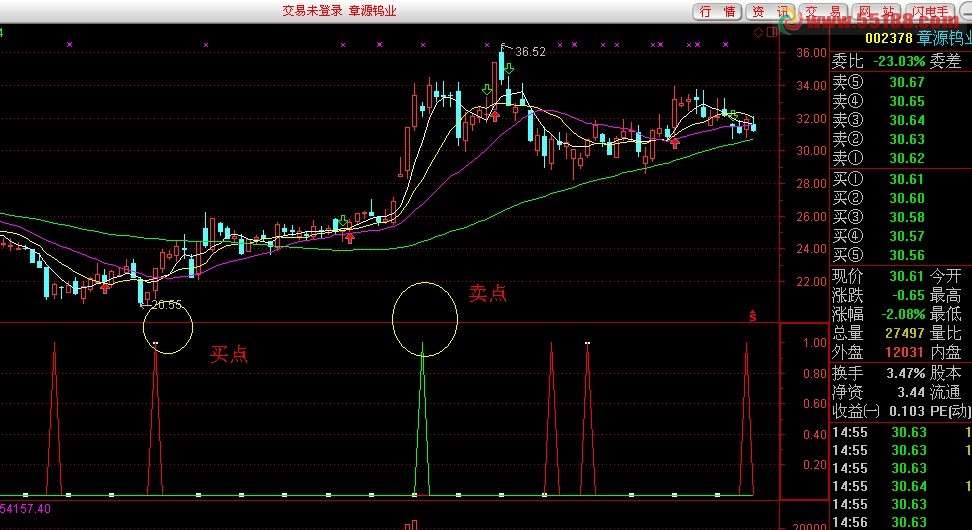Screen dimensions: 972x530
Task: Open the 网站 website button
Action: [x=876, y=12]
